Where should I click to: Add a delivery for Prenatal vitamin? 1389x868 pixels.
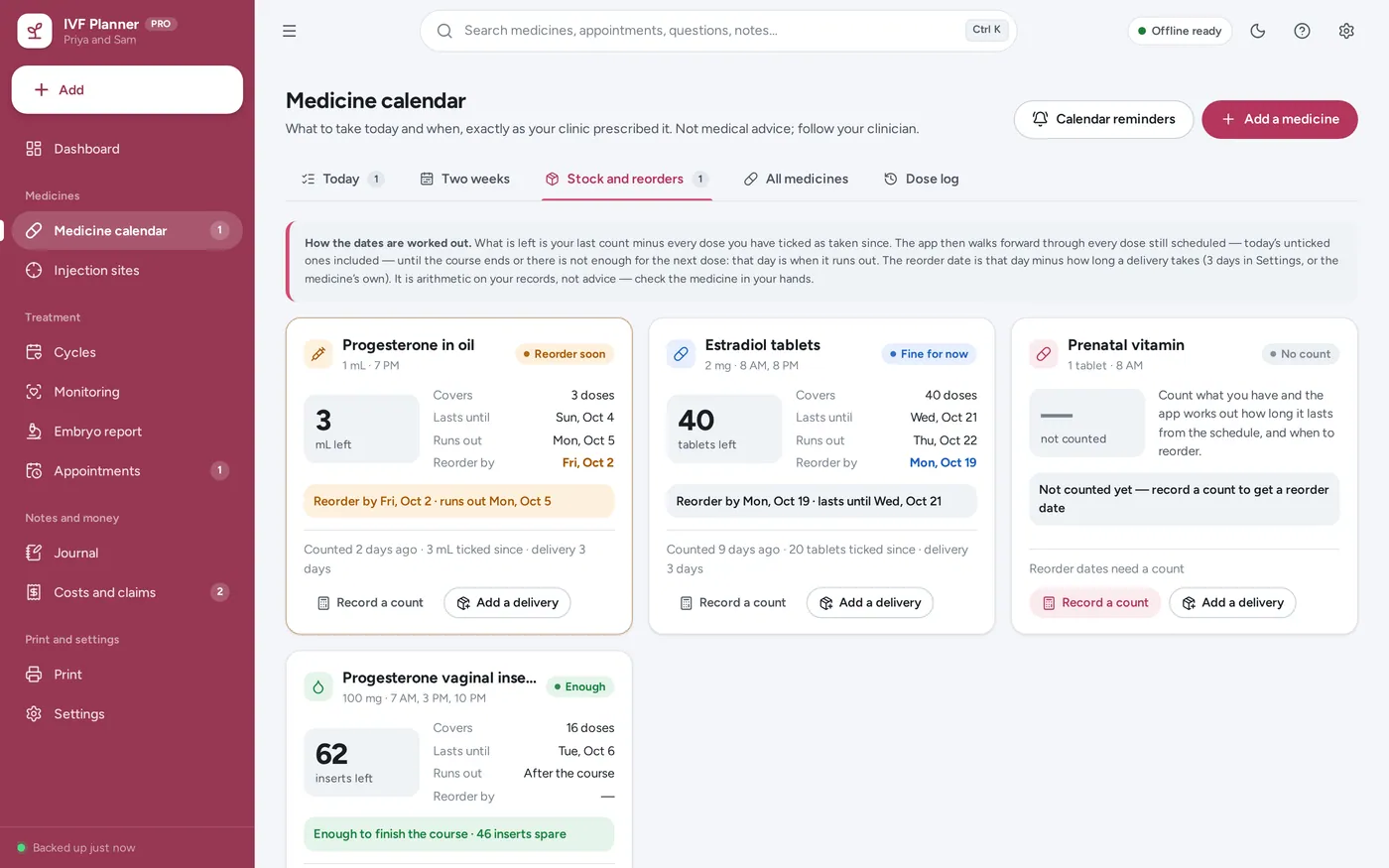(x=1232, y=602)
